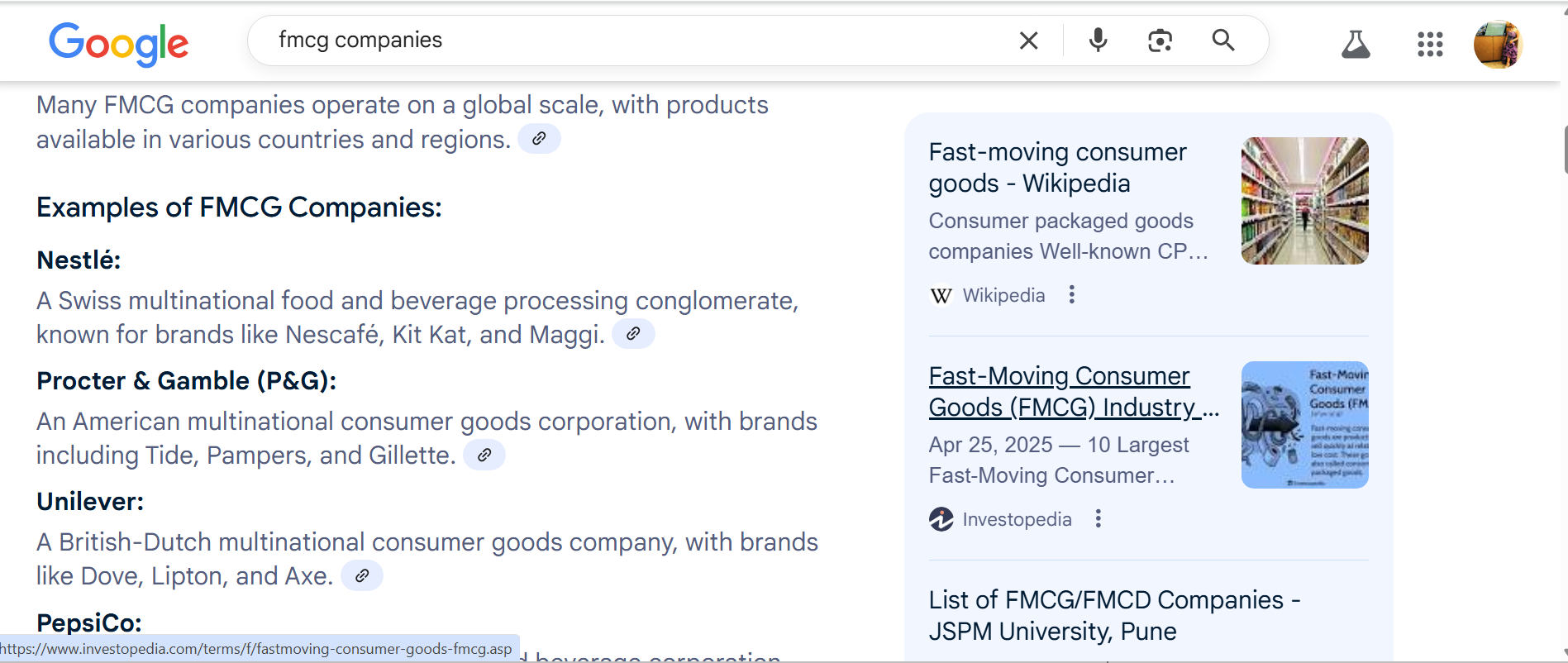Open the Google account avatar
This screenshot has width=1568, height=663.
1498,44
